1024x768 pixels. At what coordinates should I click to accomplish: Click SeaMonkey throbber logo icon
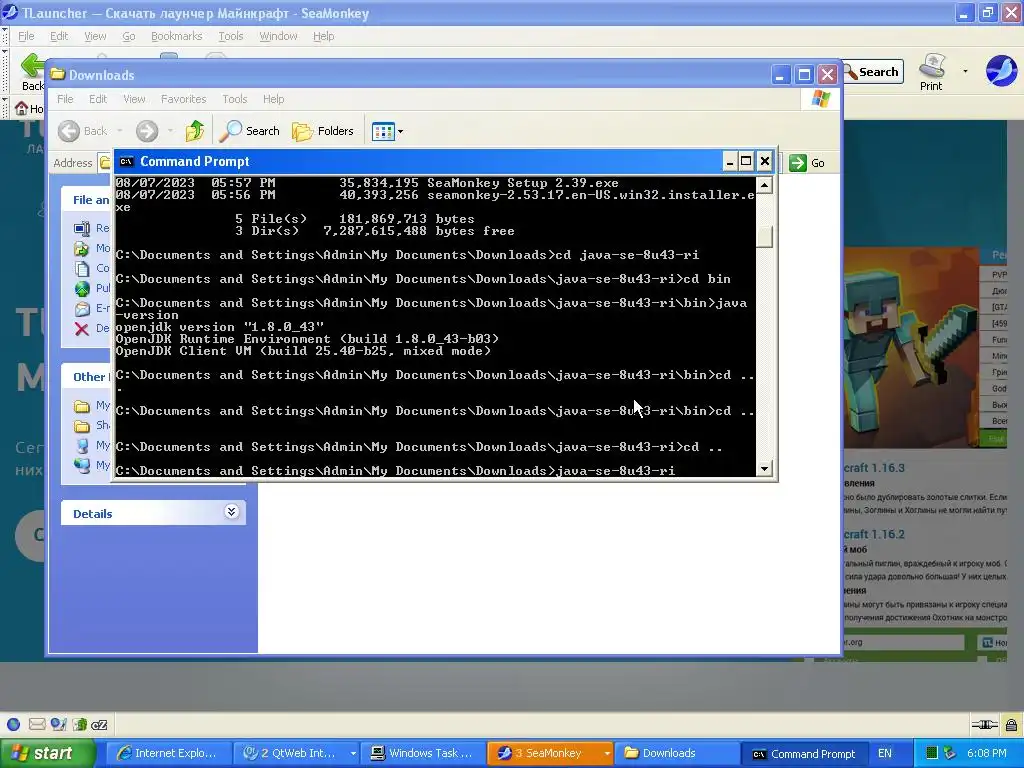(x=1001, y=71)
